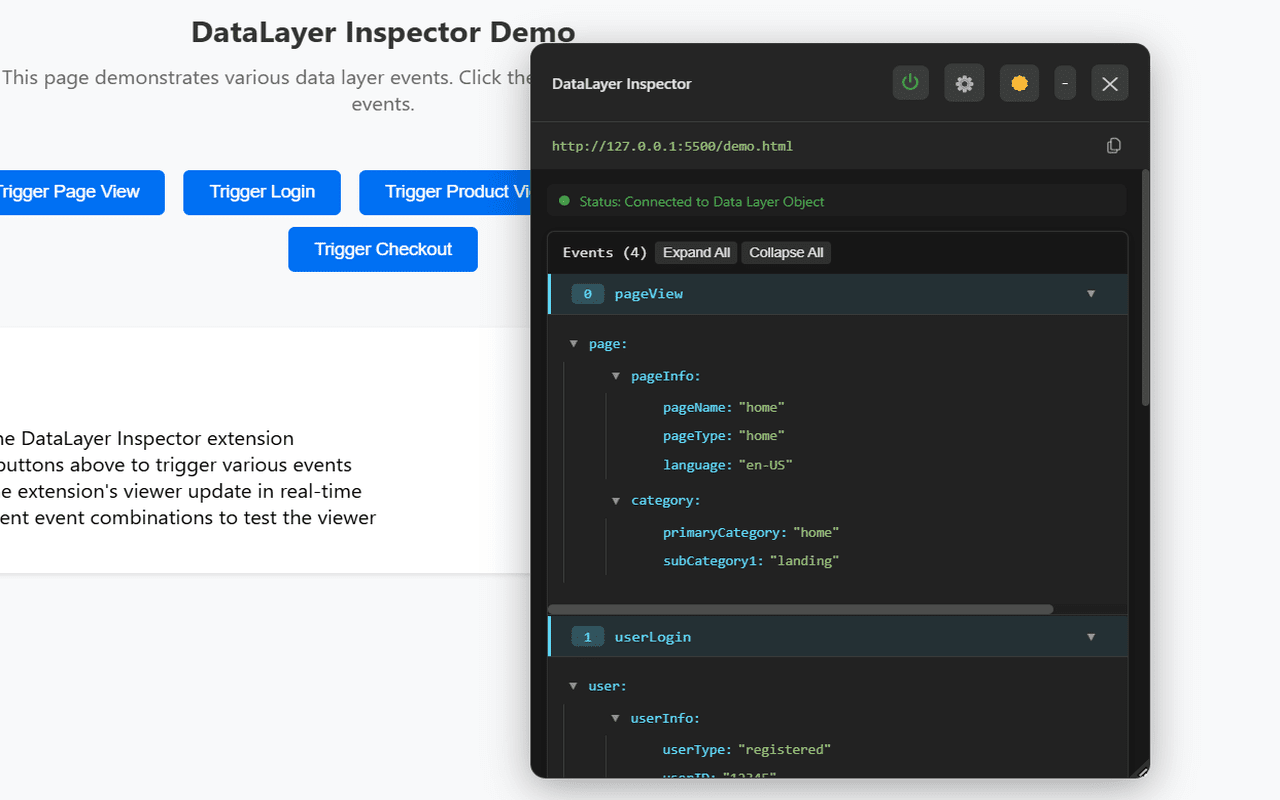Open the extension settings gear
1280x800 pixels.
(x=964, y=83)
